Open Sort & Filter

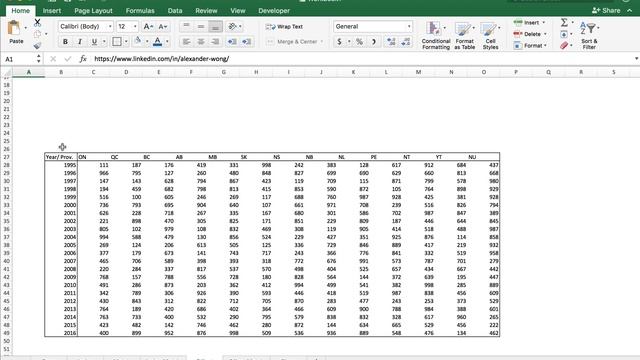pyautogui.click(x=589, y=35)
